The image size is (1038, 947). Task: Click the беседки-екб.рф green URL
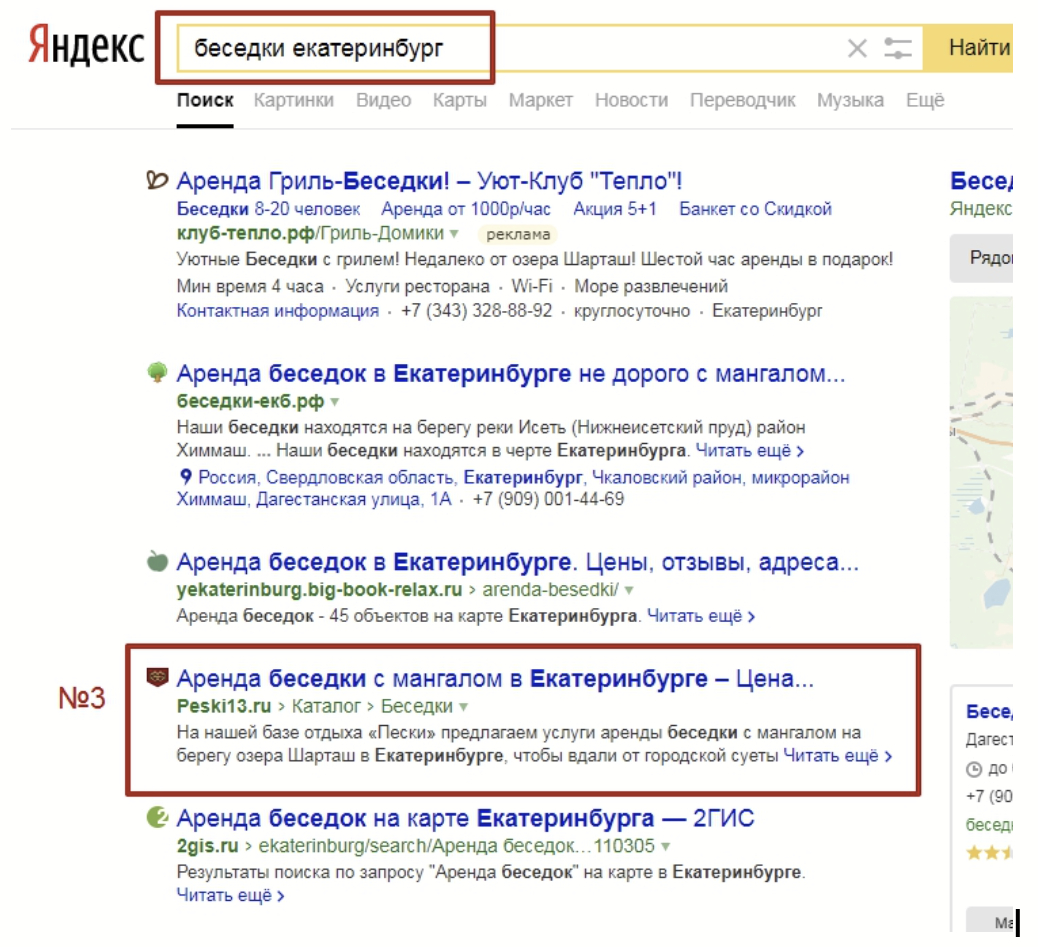pos(250,402)
